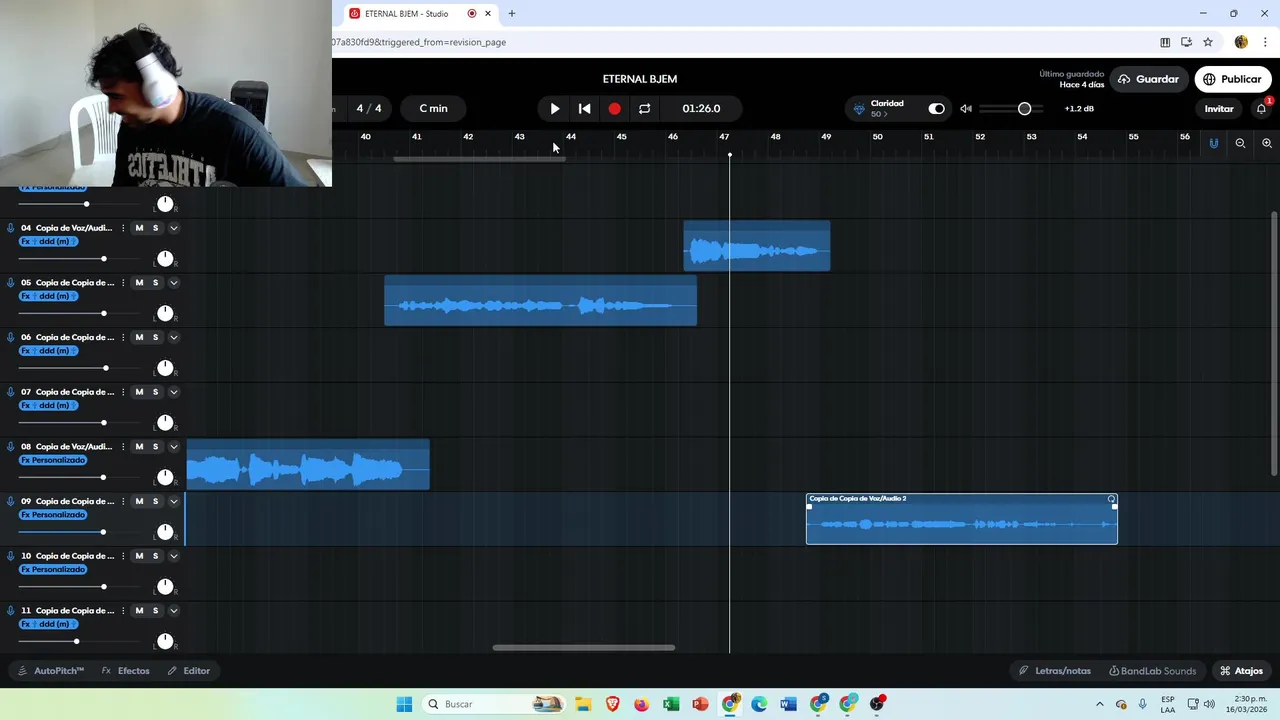
Task: Open notifications from the bell icon
Action: click(x=1262, y=108)
